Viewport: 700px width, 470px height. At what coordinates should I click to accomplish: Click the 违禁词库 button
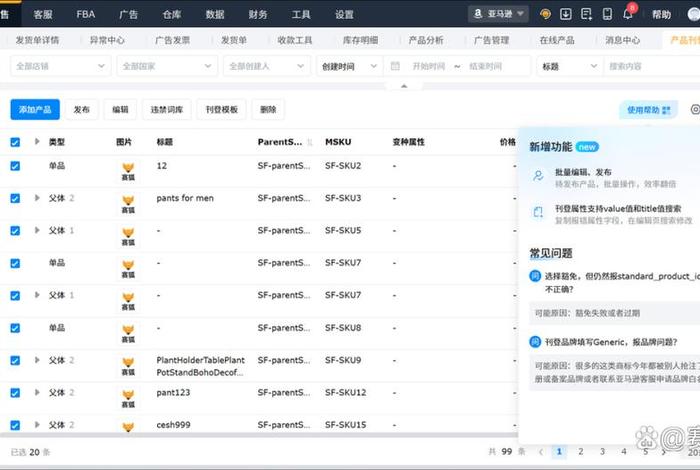click(x=167, y=109)
